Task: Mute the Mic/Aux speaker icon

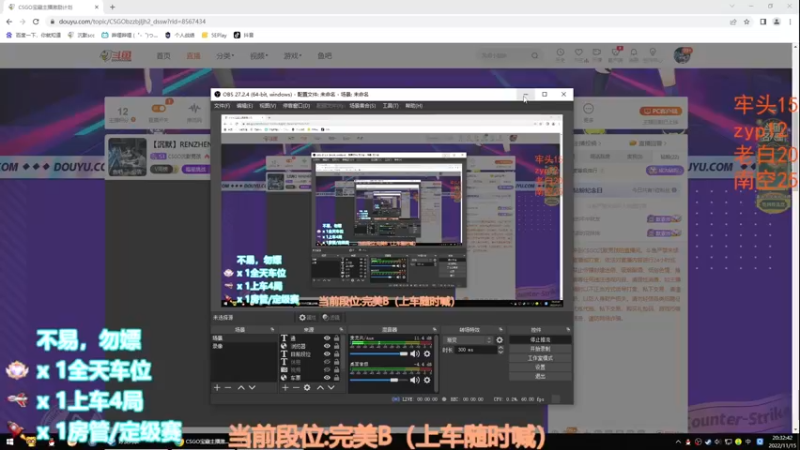Action: pos(415,354)
